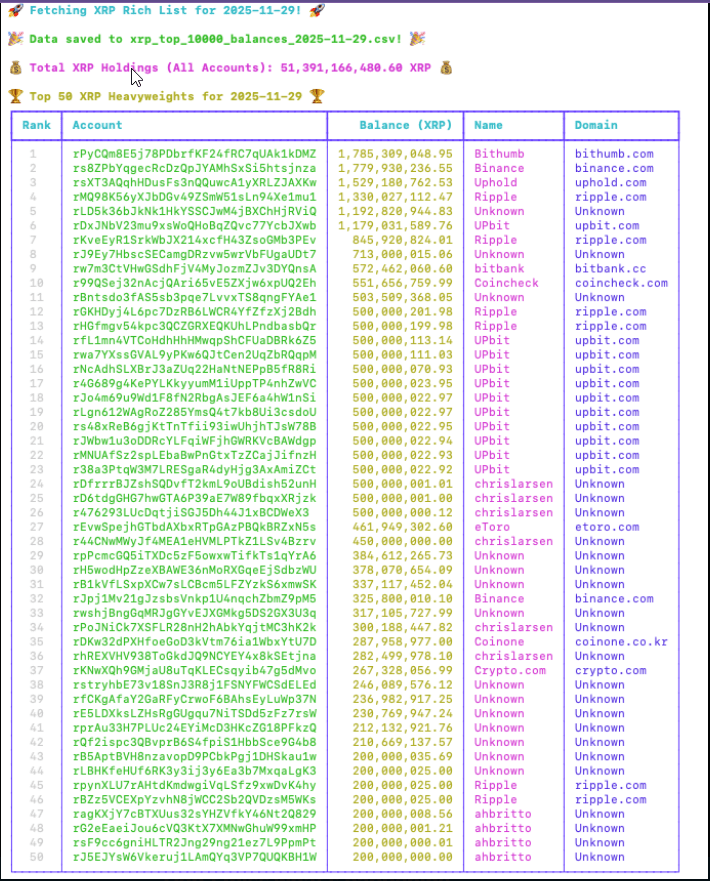Click the bitbank.cc domain entry

pos(610,269)
